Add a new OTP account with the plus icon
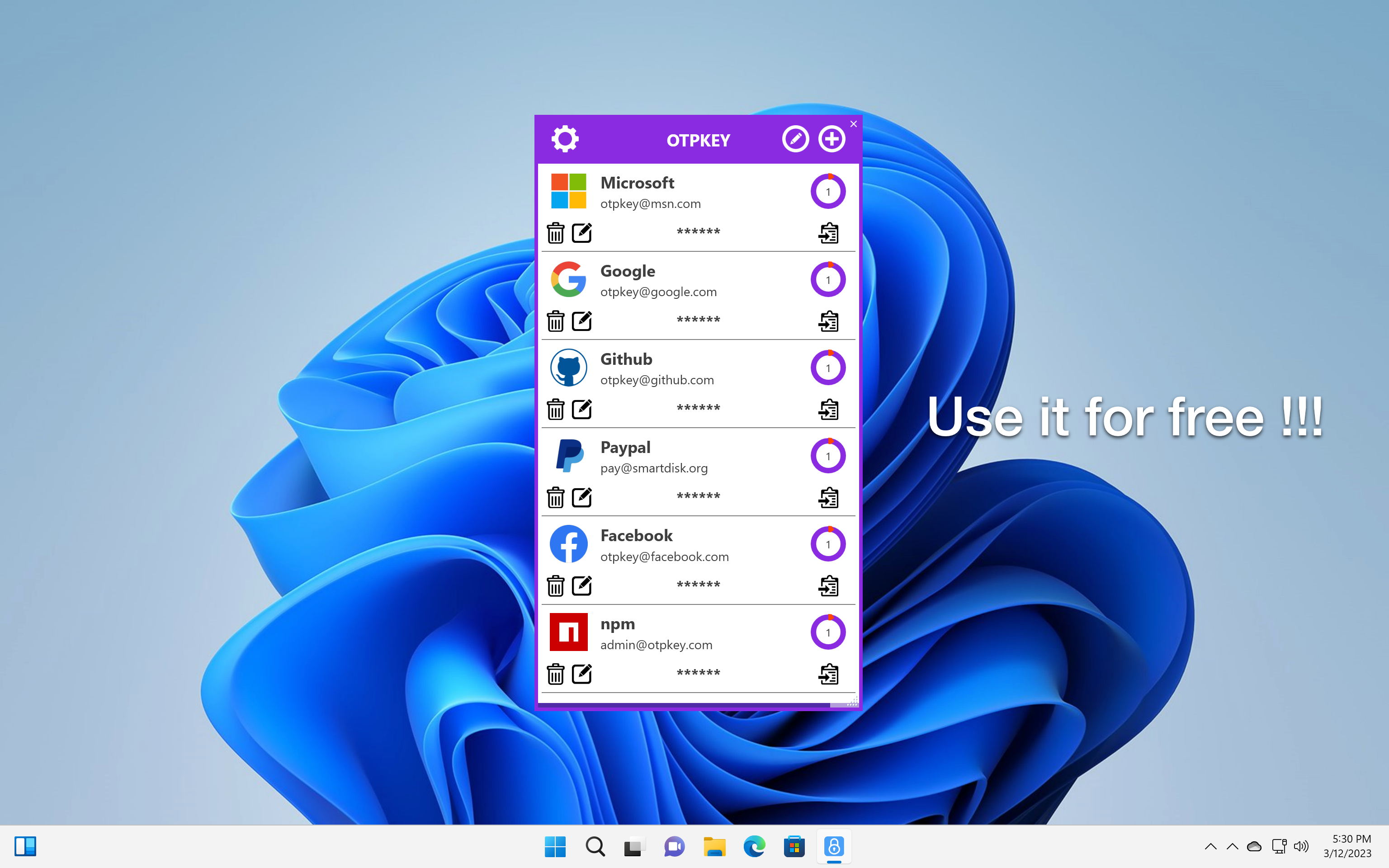 coord(832,138)
